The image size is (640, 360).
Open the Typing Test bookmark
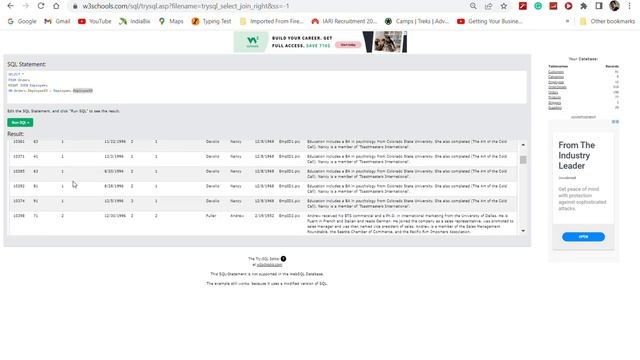tap(211, 21)
